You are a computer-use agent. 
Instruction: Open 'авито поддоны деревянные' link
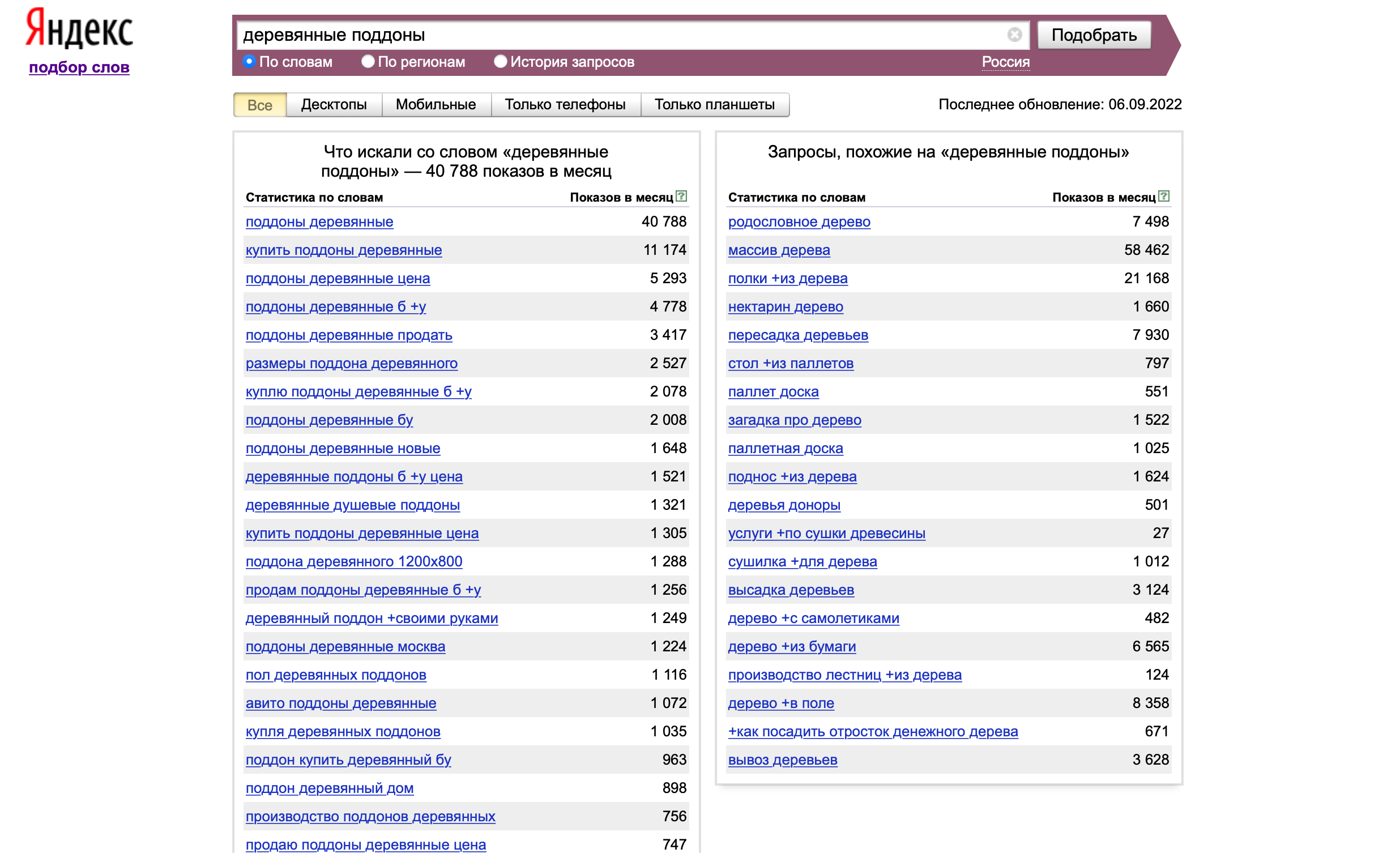341,704
